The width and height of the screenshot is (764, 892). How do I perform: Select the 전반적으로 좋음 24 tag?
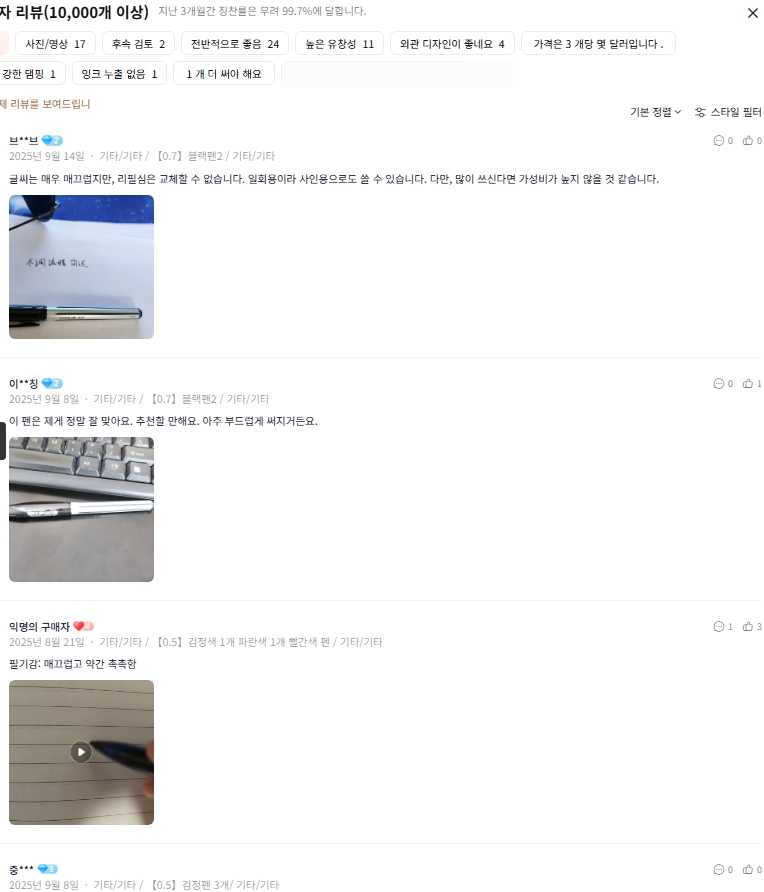pos(235,44)
